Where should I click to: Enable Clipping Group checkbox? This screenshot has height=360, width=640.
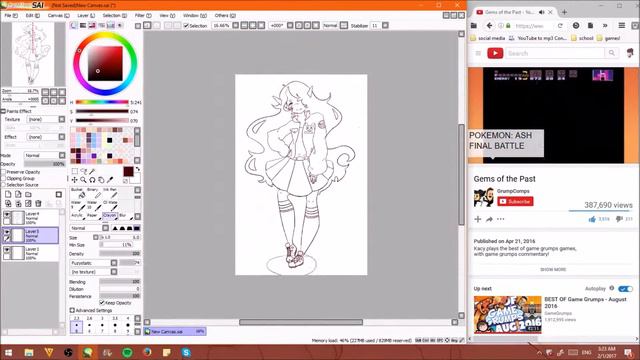[4, 178]
